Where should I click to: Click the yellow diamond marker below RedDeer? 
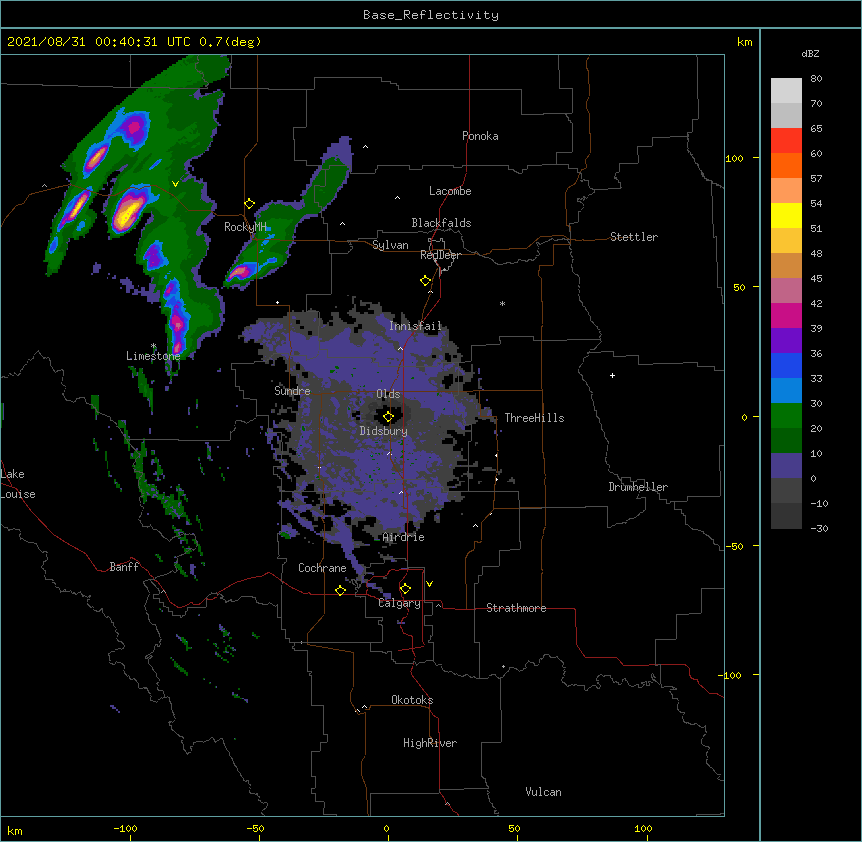tap(426, 281)
